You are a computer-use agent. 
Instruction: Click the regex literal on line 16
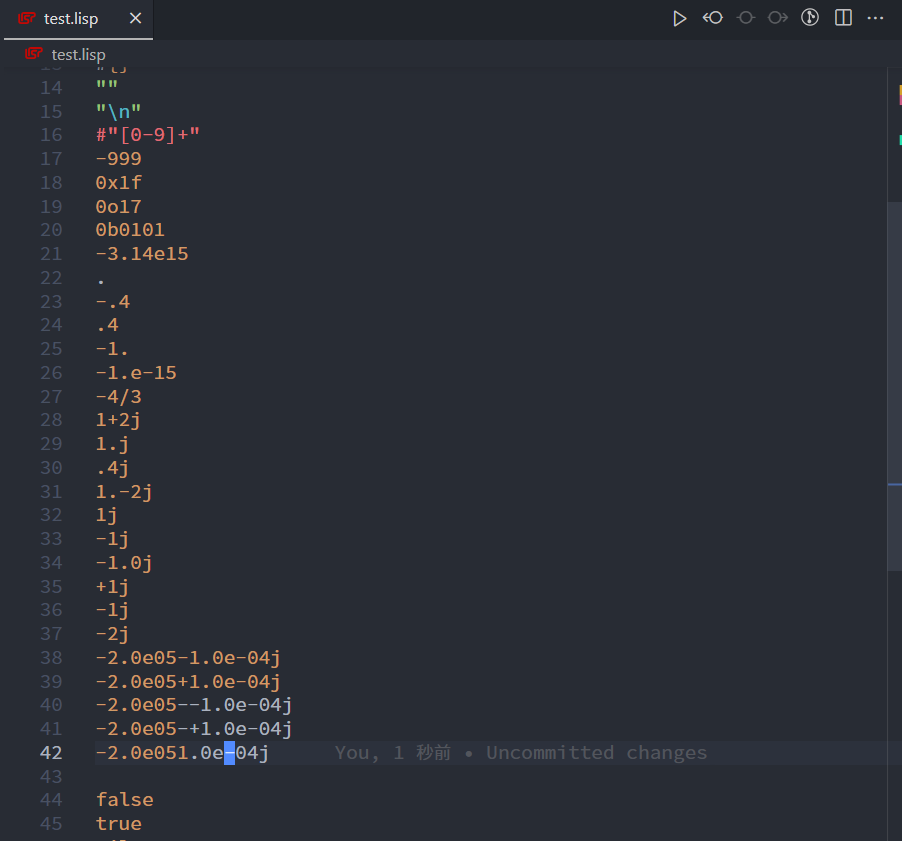tap(147, 134)
